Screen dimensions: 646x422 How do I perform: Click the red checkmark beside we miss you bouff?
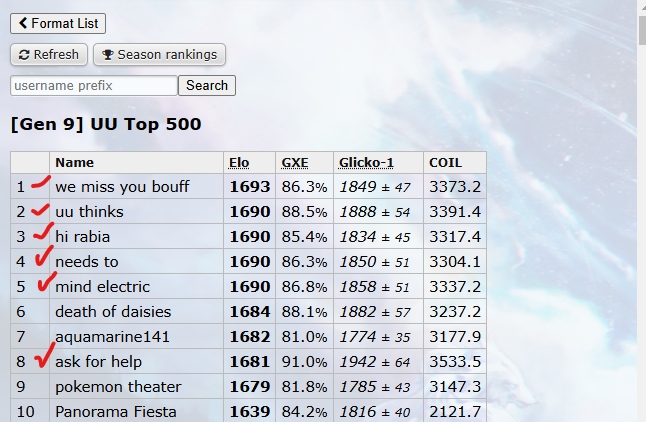pos(40,184)
